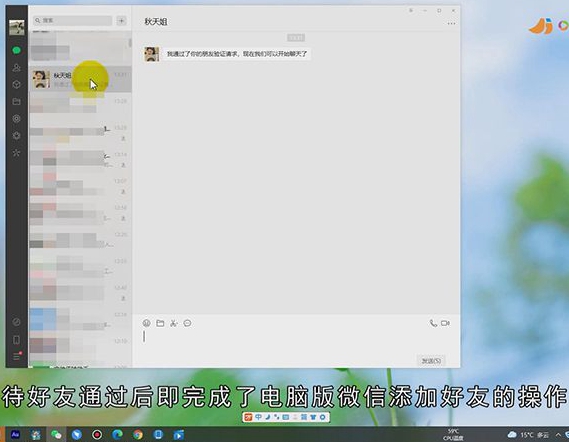Open the Favorites cube icon in the sidebar
Screen dimensions: 569x442
click(16, 84)
